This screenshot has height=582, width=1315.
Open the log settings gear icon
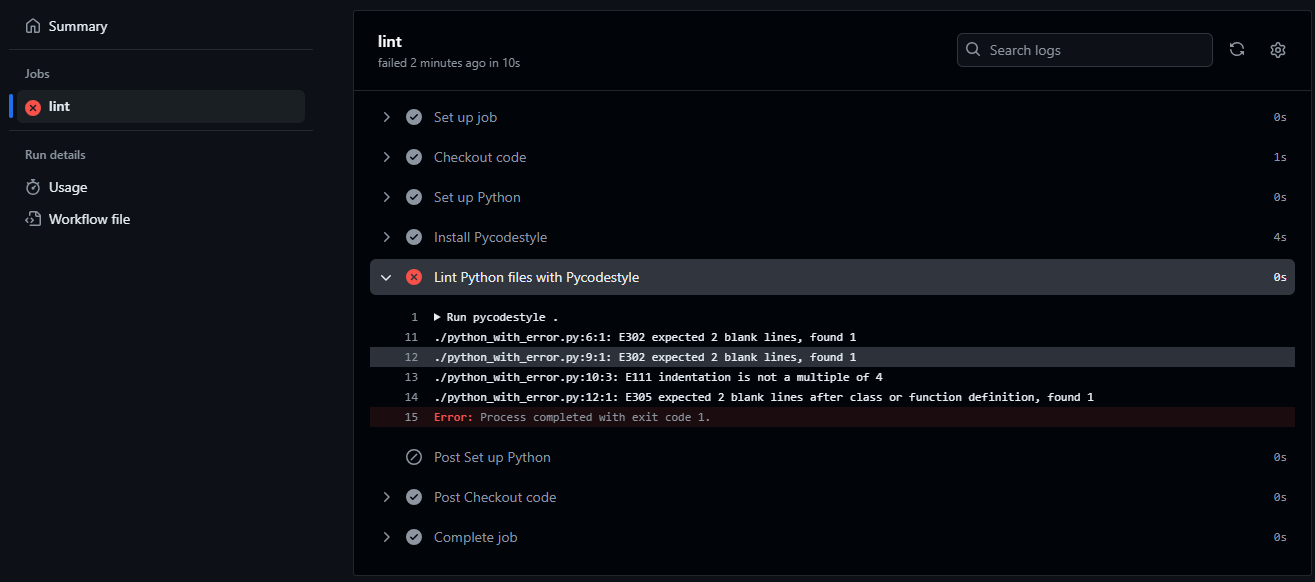pyautogui.click(x=1277, y=49)
